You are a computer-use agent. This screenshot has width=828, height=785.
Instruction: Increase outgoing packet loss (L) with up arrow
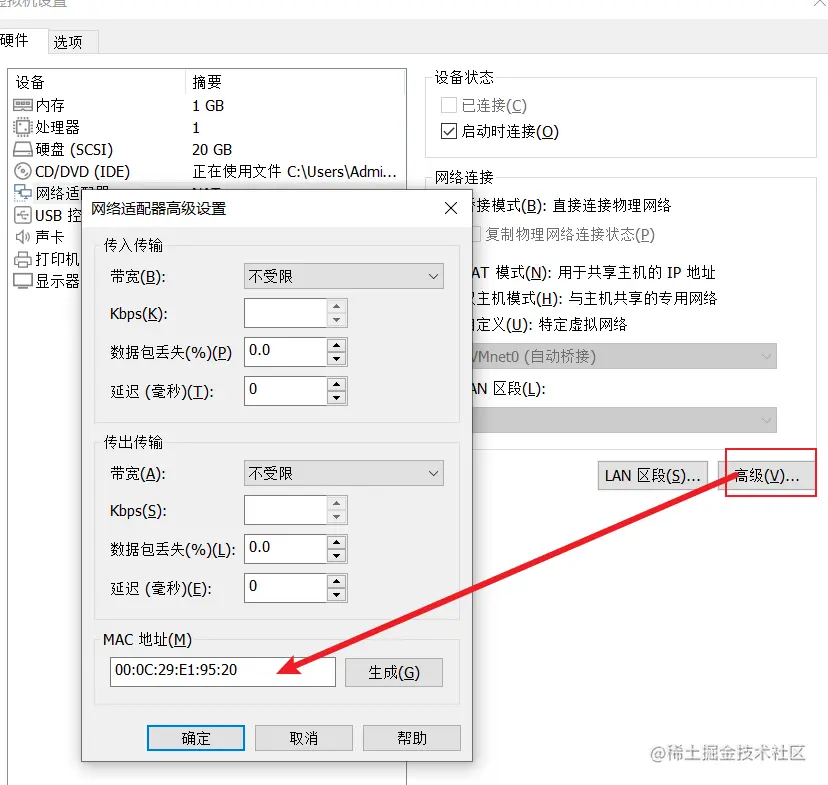pyautogui.click(x=336, y=542)
